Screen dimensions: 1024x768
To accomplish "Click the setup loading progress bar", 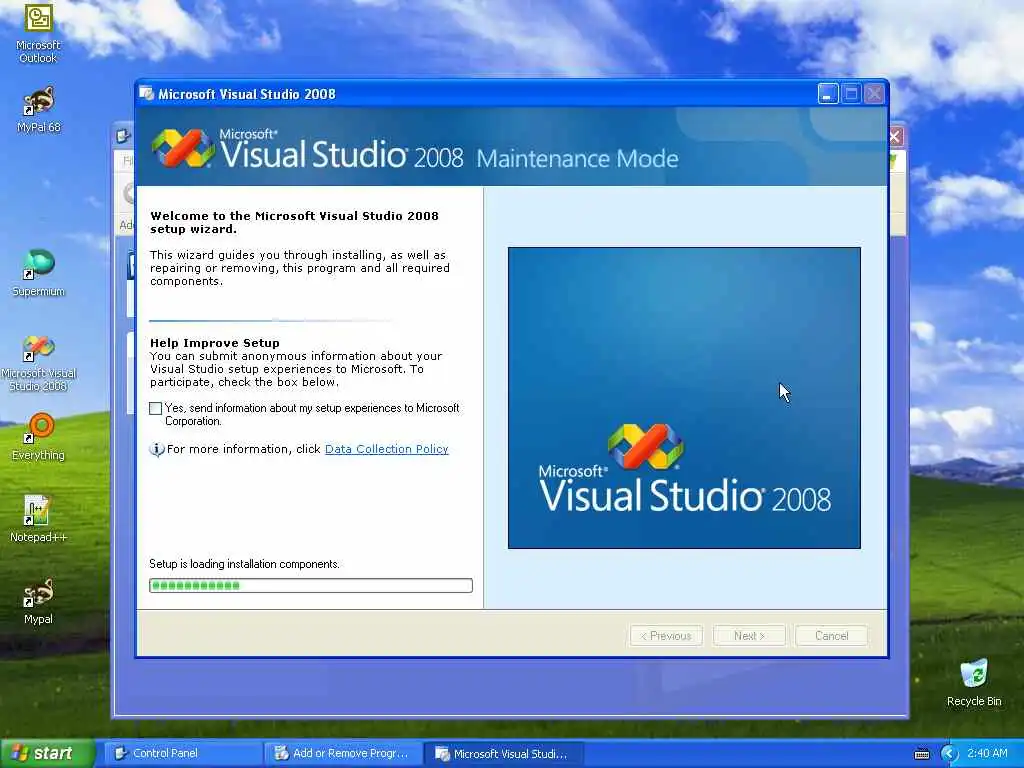I will click(x=311, y=586).
